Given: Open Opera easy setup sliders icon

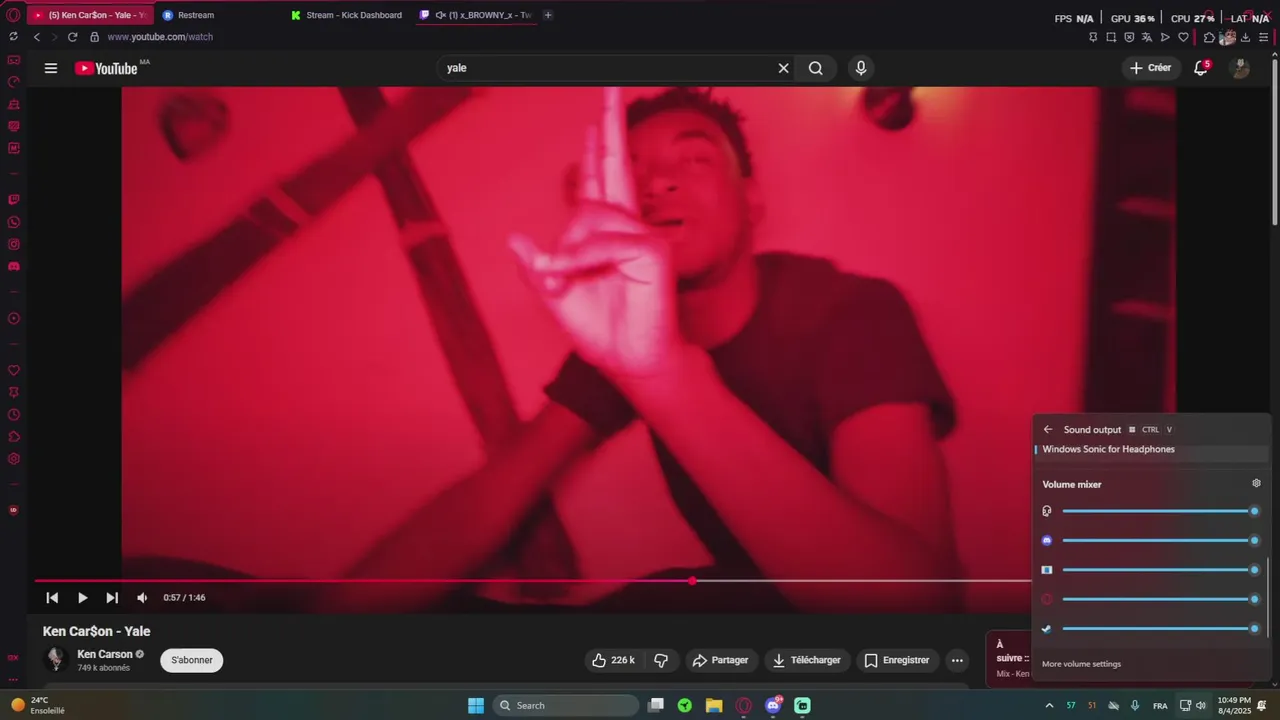Looking at the screenshot, I should pyautogui.click(x=1263, y=37).
